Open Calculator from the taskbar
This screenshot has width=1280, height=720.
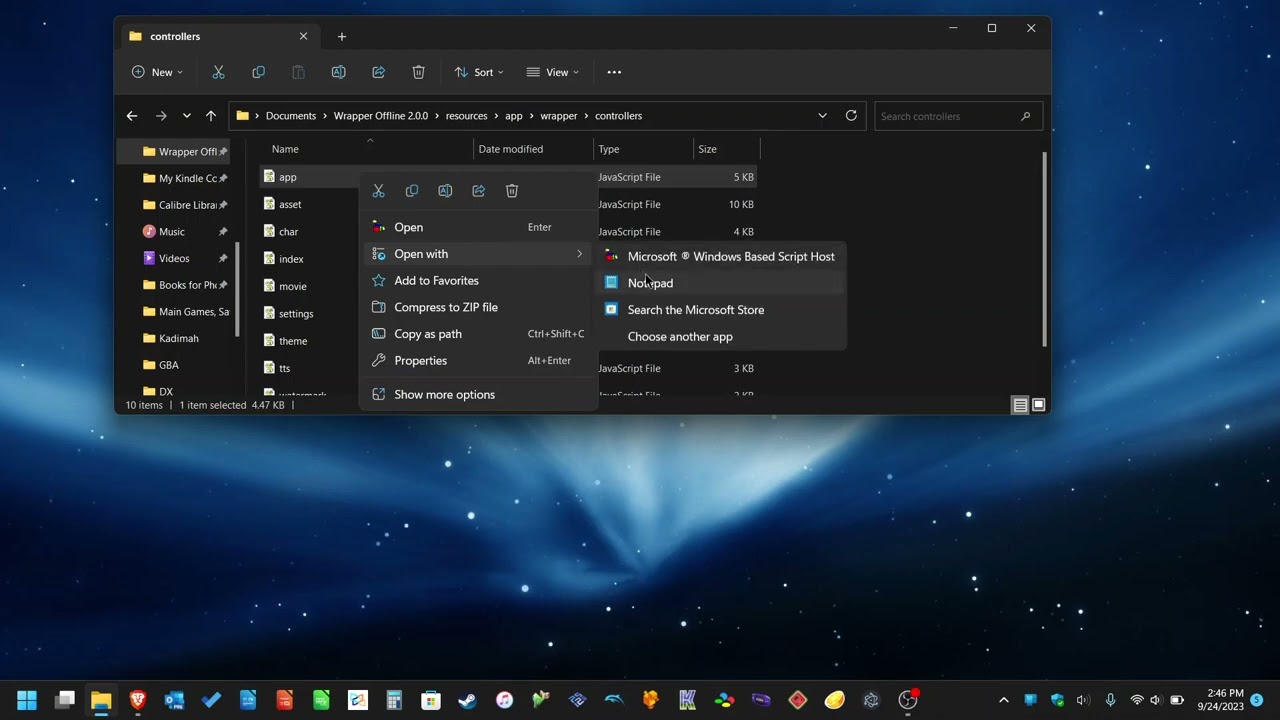coord(394,700)
